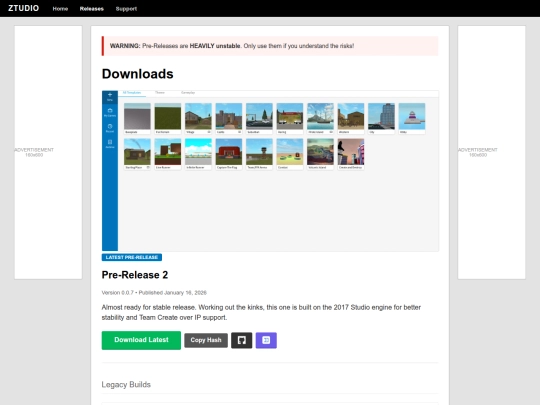This screenshot has width=540, height=405.
Task: Select the Volcanic Island template thumbnail
Action: pyautogui.click(x=320, y=154)
